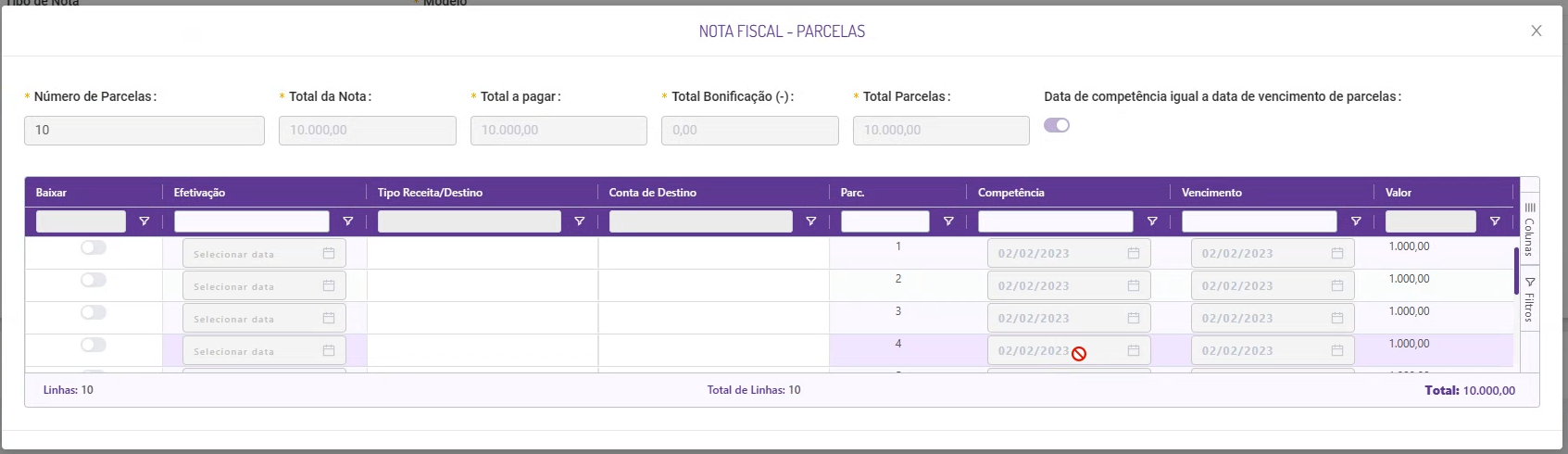The height and width of the screenshot is (454, 1568).
Task: Click the Valor column filter icon
Action: click(x=1494, y=221)
